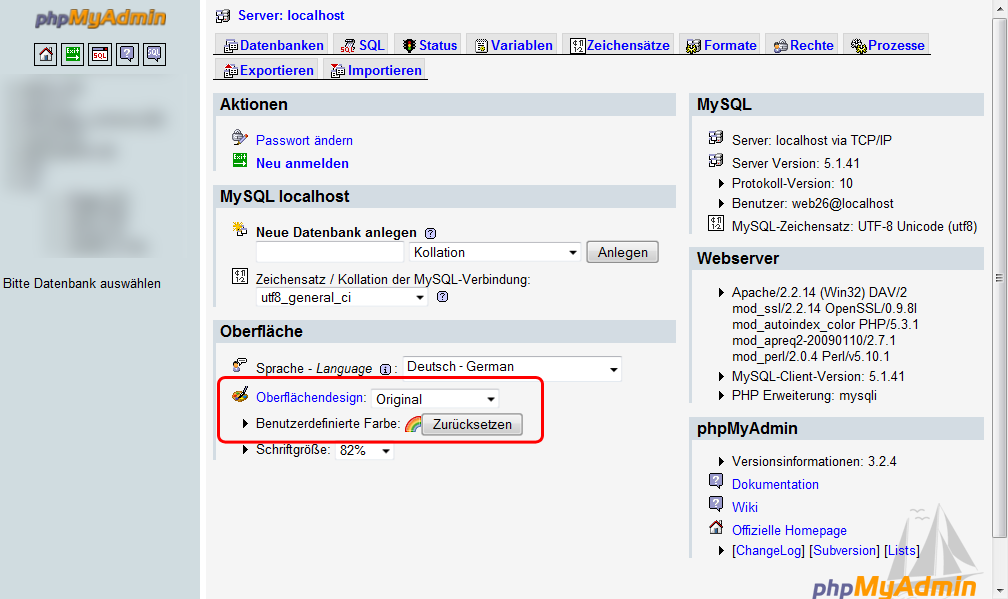Click the Bitte Datenbank auswählen text
The height and width of the screenshot is (599, 1008).
pos(82,283)
